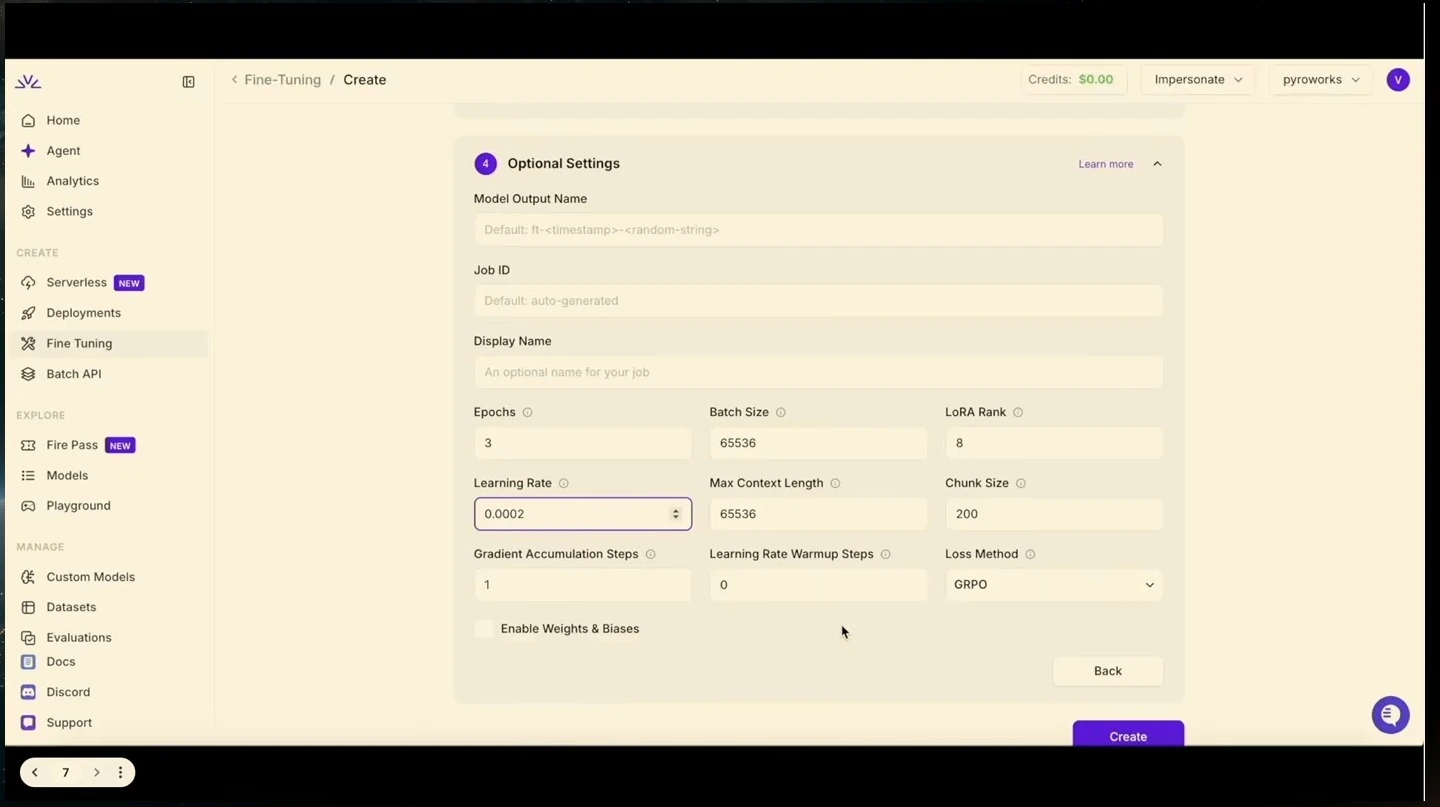The image size is (1440, 807).
Task: Click the info icon beside LoRA Rank
Action: click(x=1018, y=412)
